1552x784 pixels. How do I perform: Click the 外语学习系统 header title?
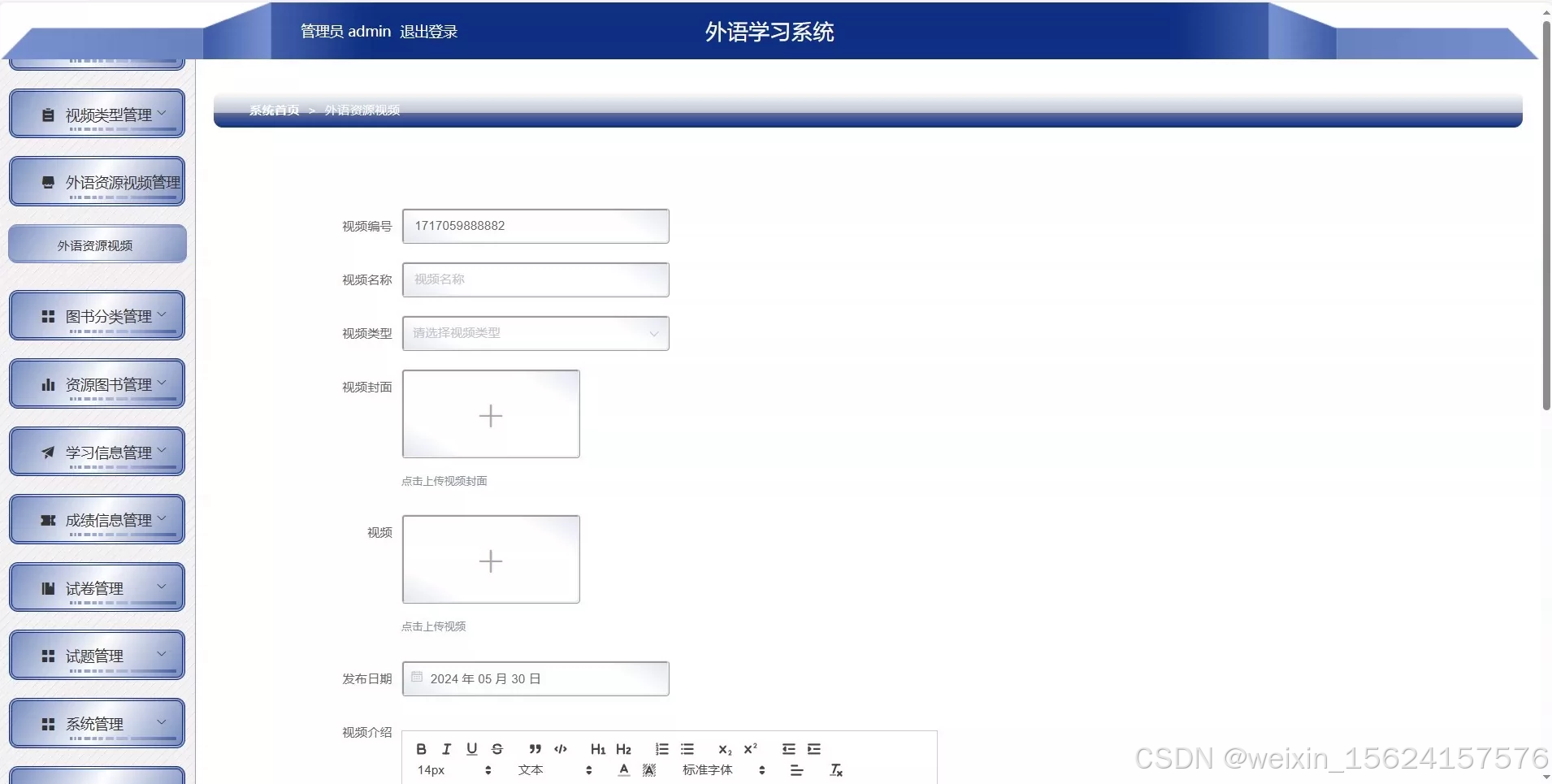769,32
